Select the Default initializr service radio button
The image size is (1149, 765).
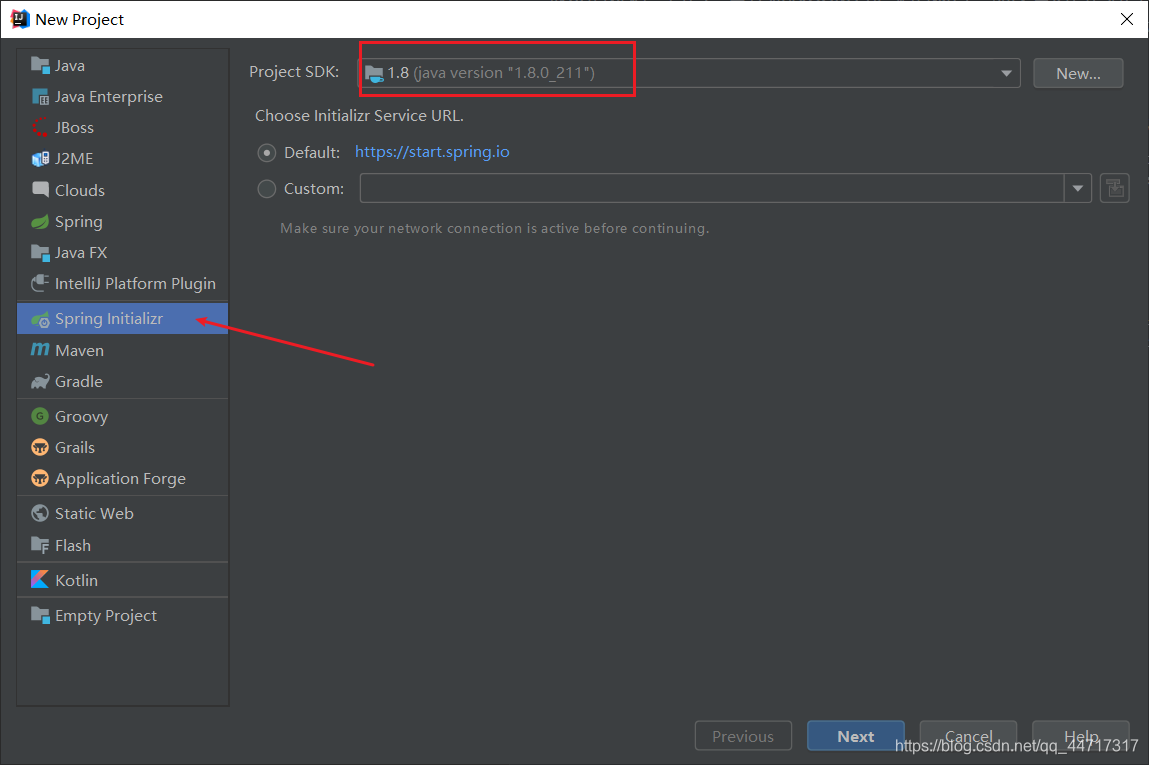coord(266,151)
